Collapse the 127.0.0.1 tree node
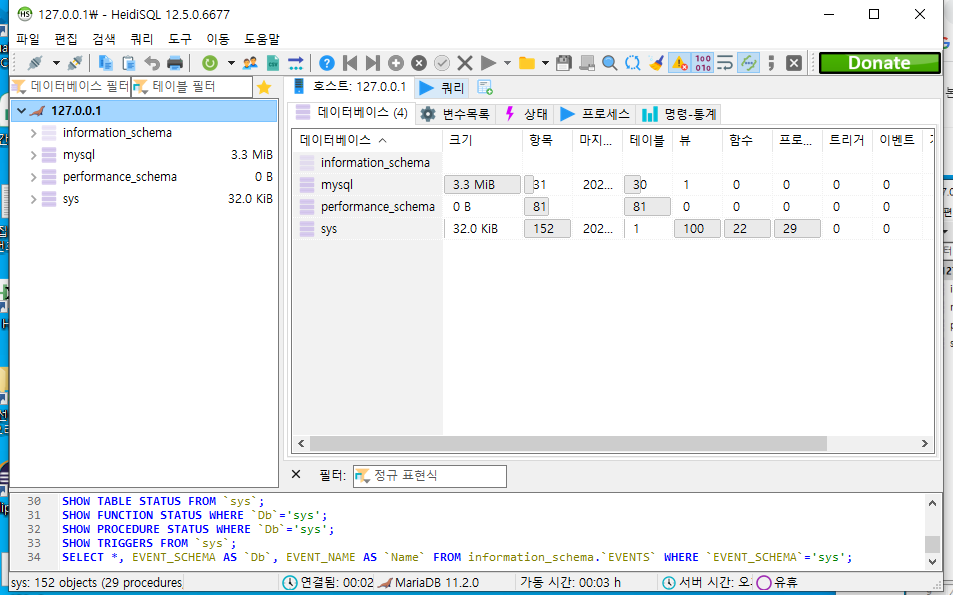Image resolution: width=953 pixels, height=595 pixels. click(x=22, y=111)
